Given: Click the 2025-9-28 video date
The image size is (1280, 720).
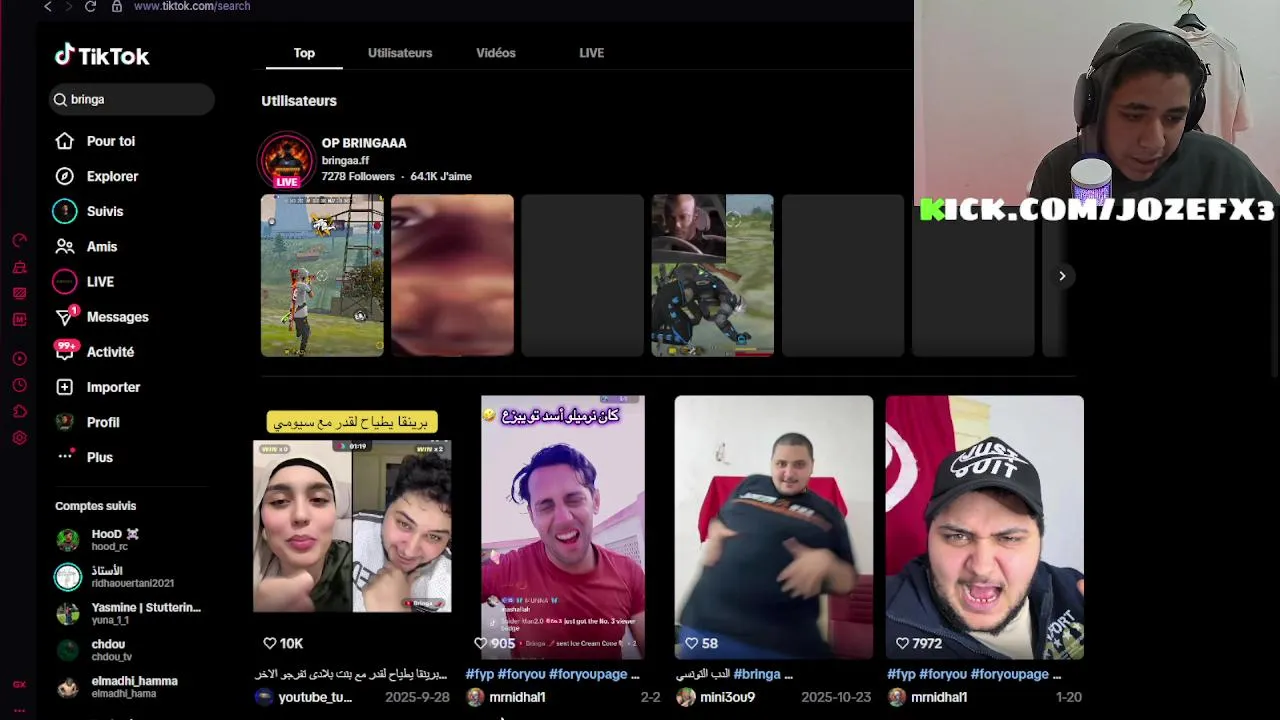Looking at the screenshot, I should pos(417,697).
